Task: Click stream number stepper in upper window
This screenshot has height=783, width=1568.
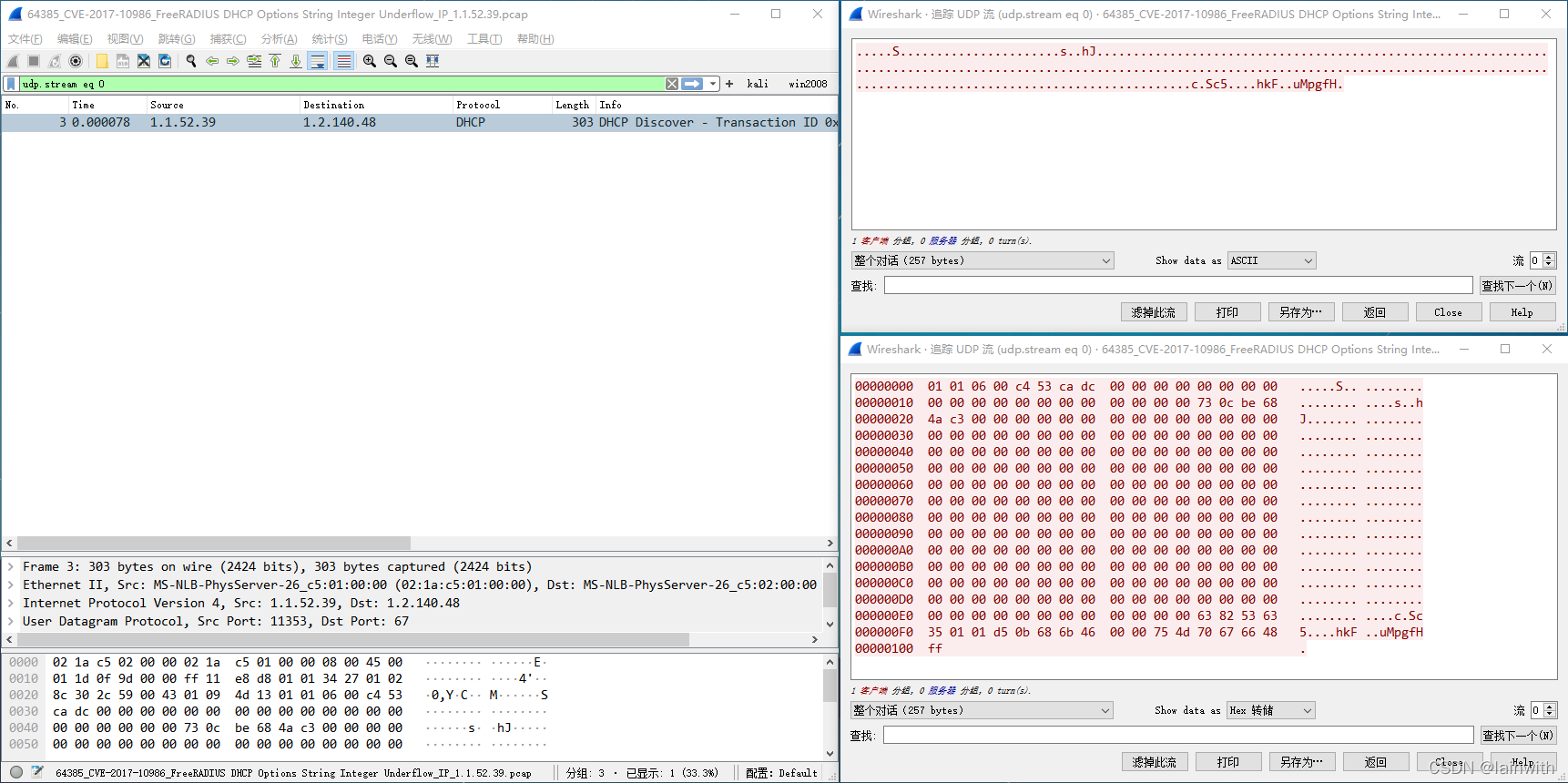Action: [1543, 260]
